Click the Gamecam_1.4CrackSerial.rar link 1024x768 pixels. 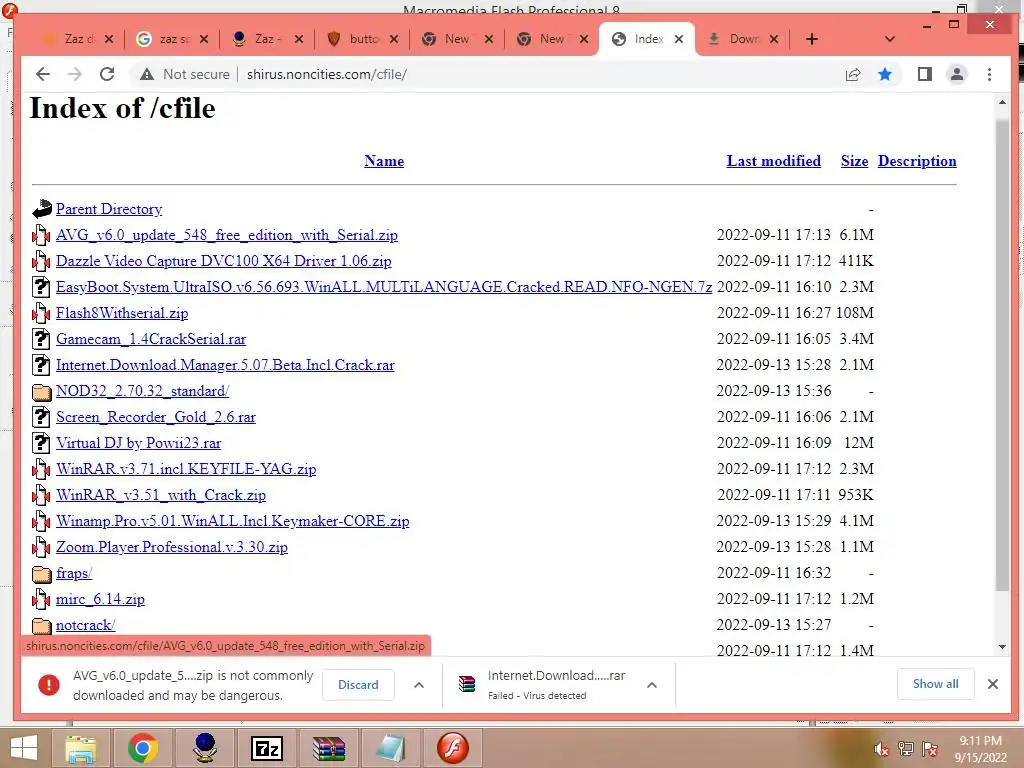tap(151, 340)
